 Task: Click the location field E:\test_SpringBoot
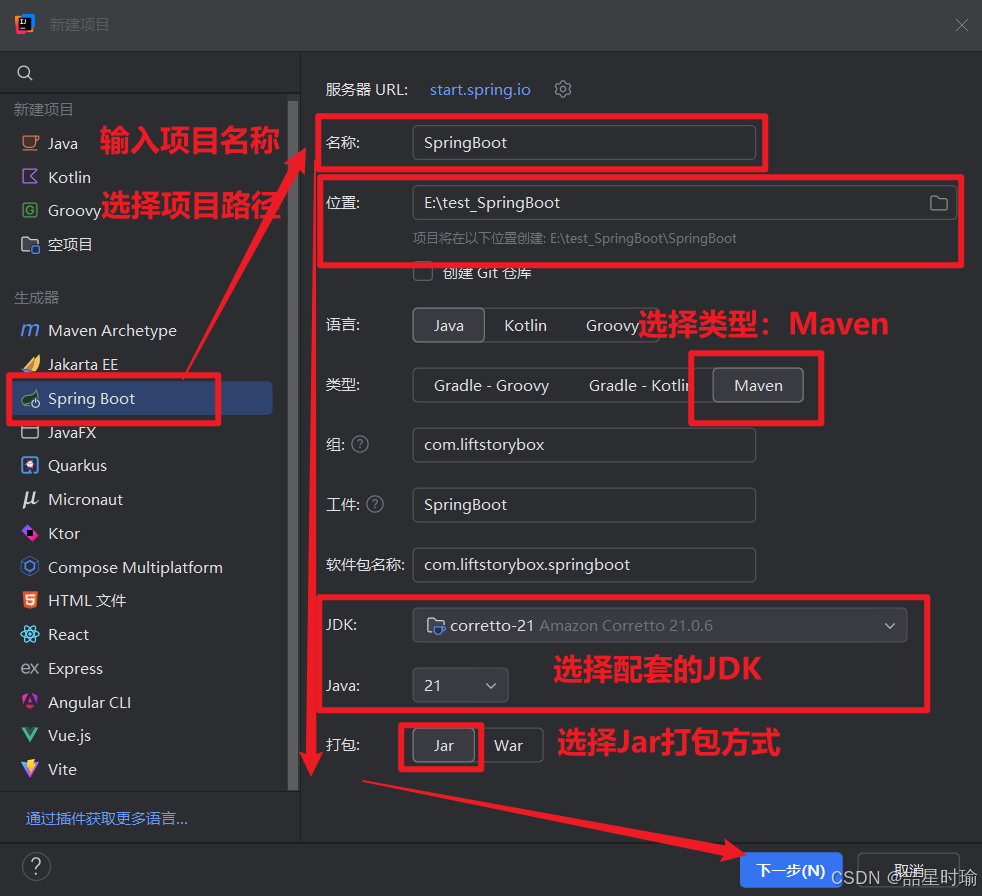point(684,203)
